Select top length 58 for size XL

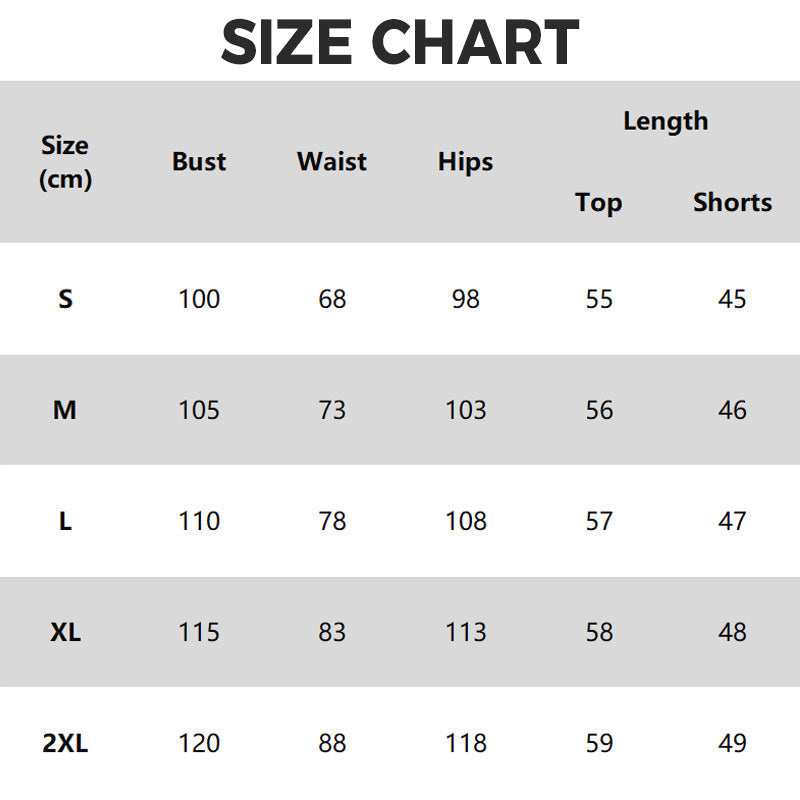598,632
